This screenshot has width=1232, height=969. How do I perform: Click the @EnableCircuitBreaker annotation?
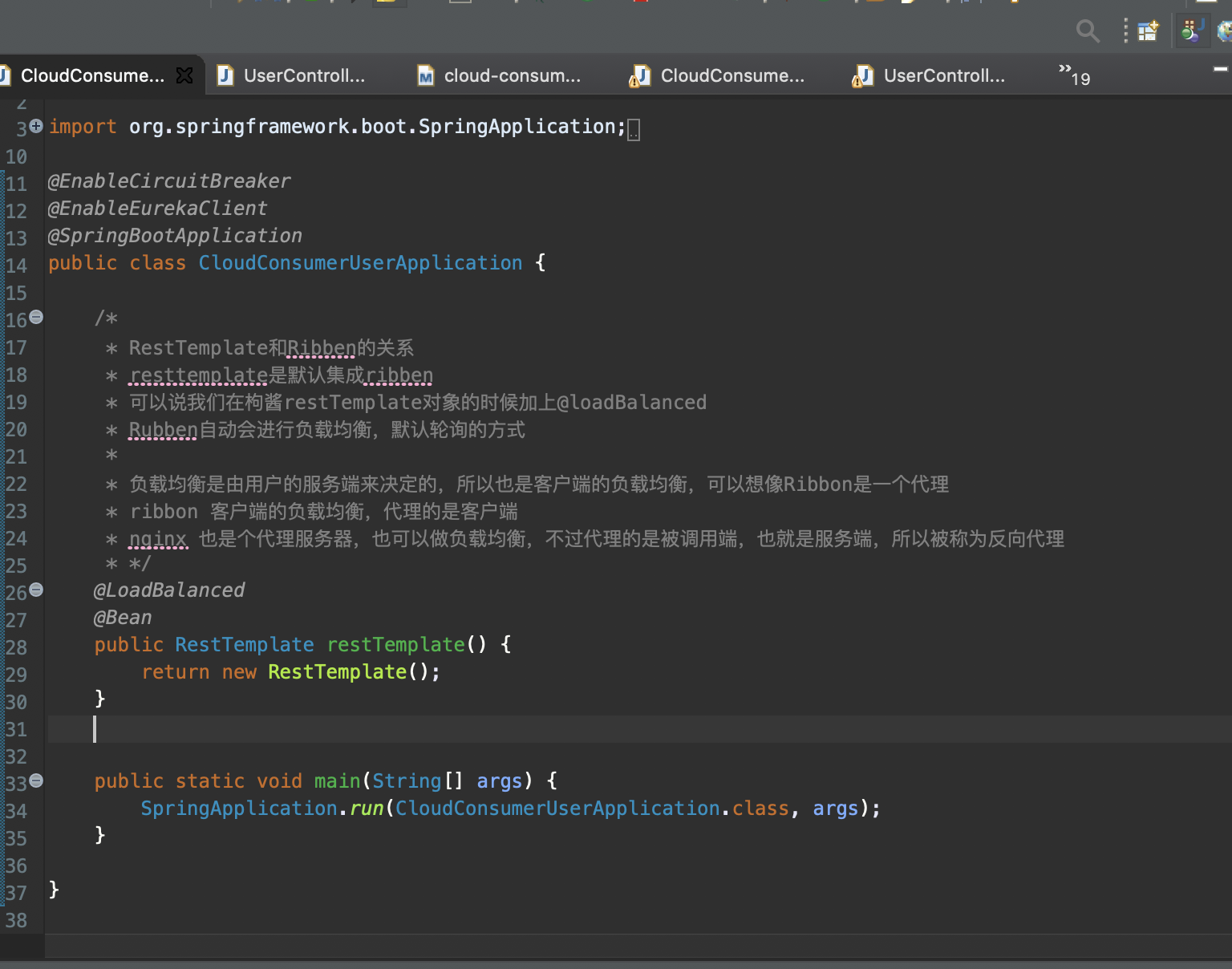click(x=169, y=181)
